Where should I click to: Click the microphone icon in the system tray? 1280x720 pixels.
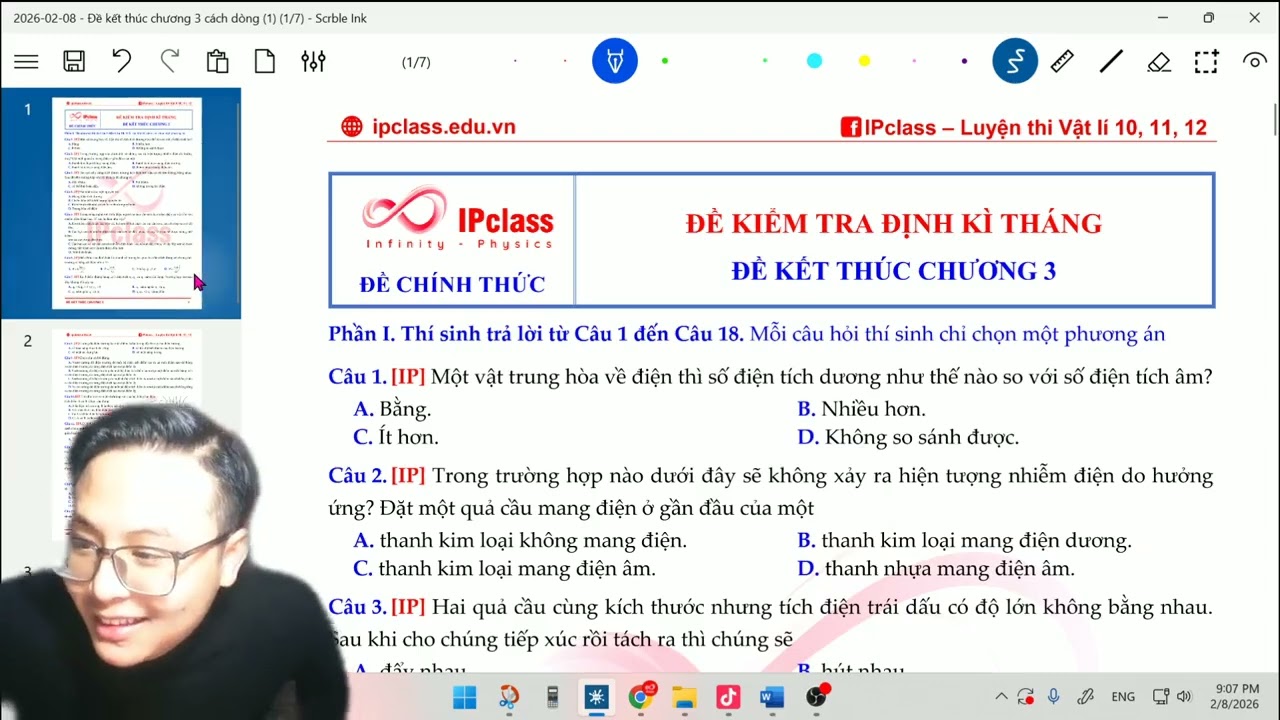coord(1054,697)
